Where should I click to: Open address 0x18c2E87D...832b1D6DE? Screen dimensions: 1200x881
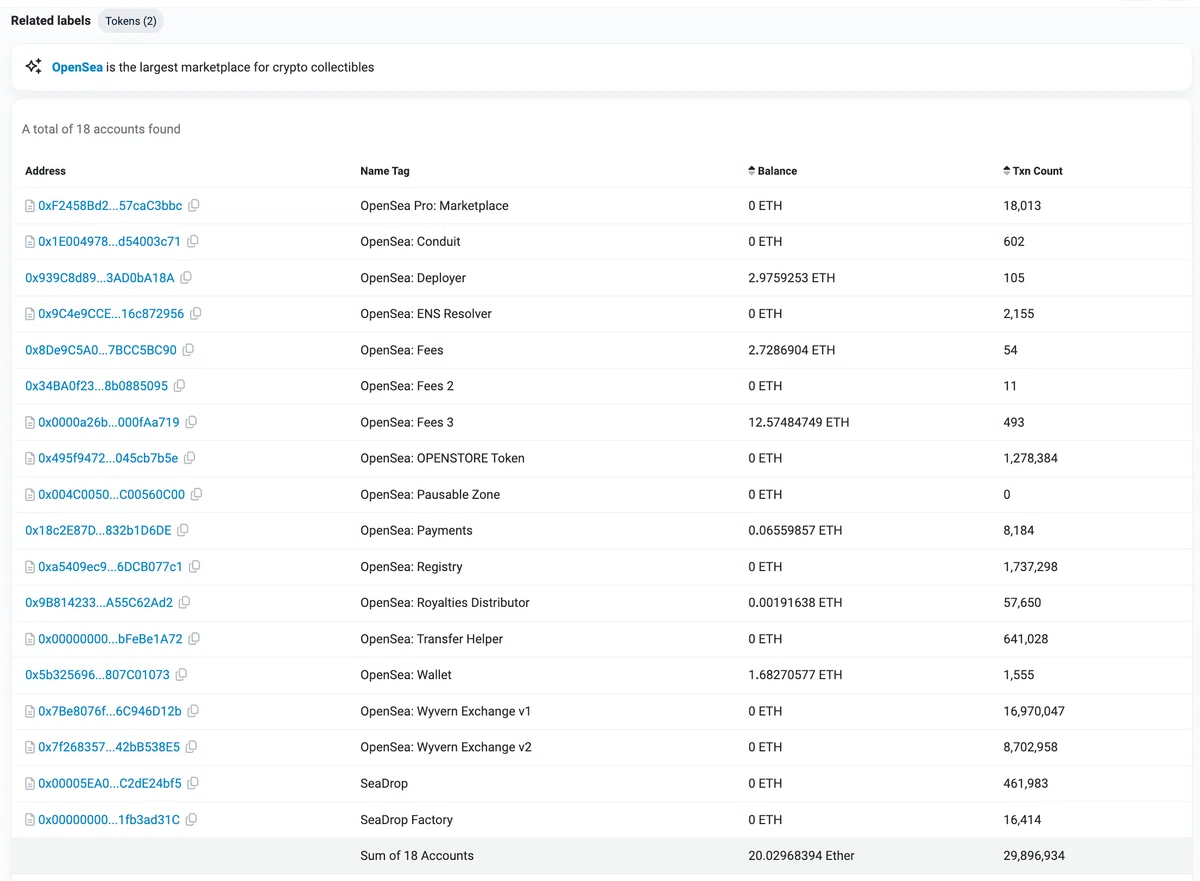tap(98, 530)
